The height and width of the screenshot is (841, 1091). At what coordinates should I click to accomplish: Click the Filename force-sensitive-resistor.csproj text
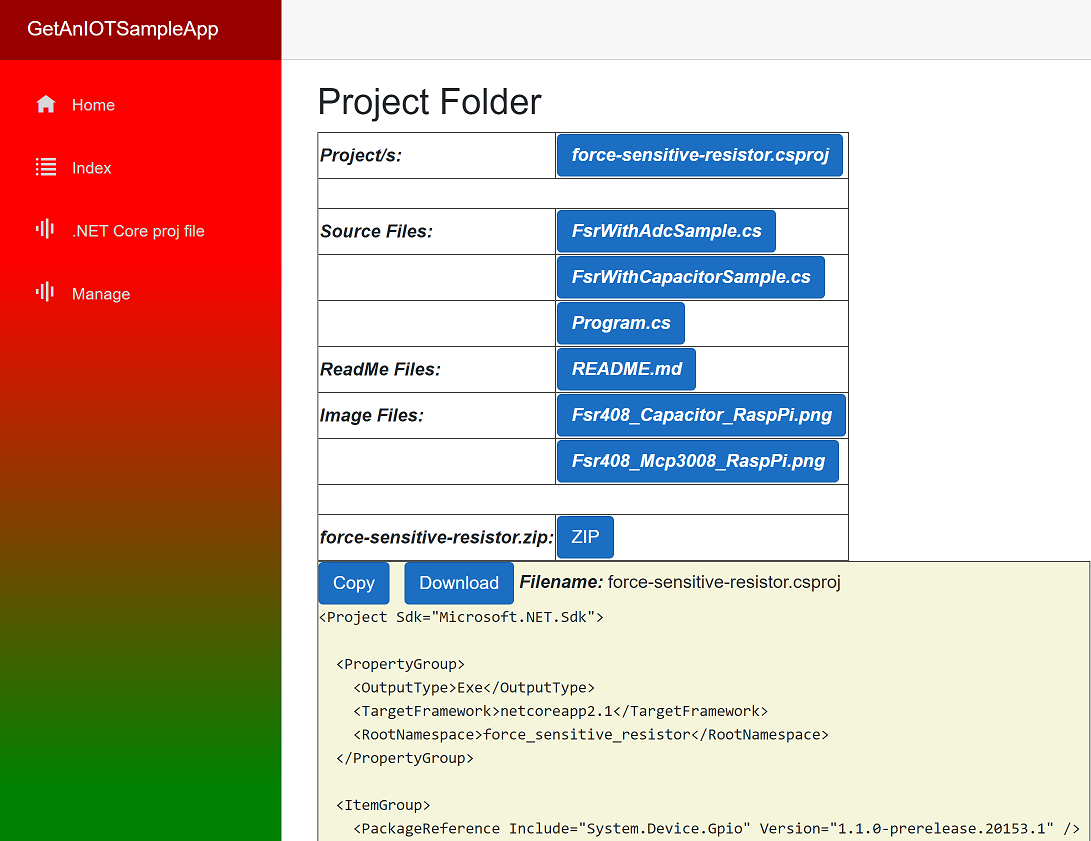click(x=680, y=582)
